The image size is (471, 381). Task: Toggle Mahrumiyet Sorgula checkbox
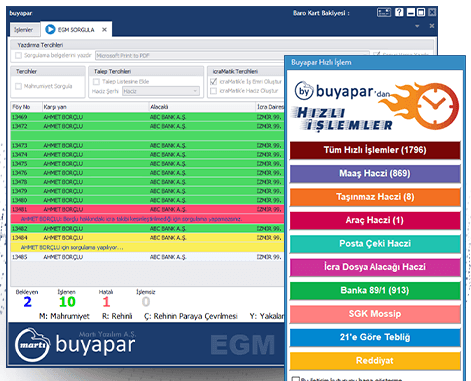[x=18, y=86]
